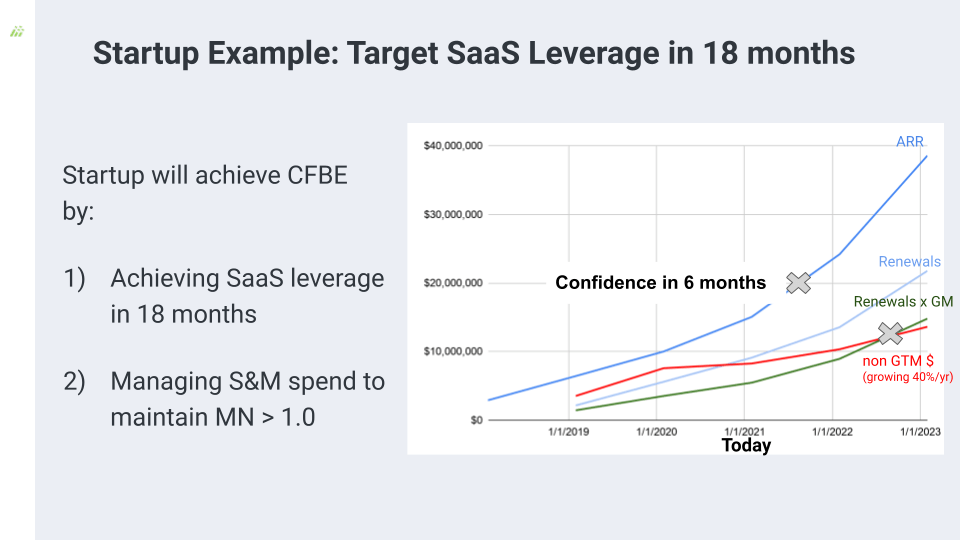Click the 1/1/2023 x-axis date label
960x540 pixels.
pyautogui.click(x=920, y=432)
